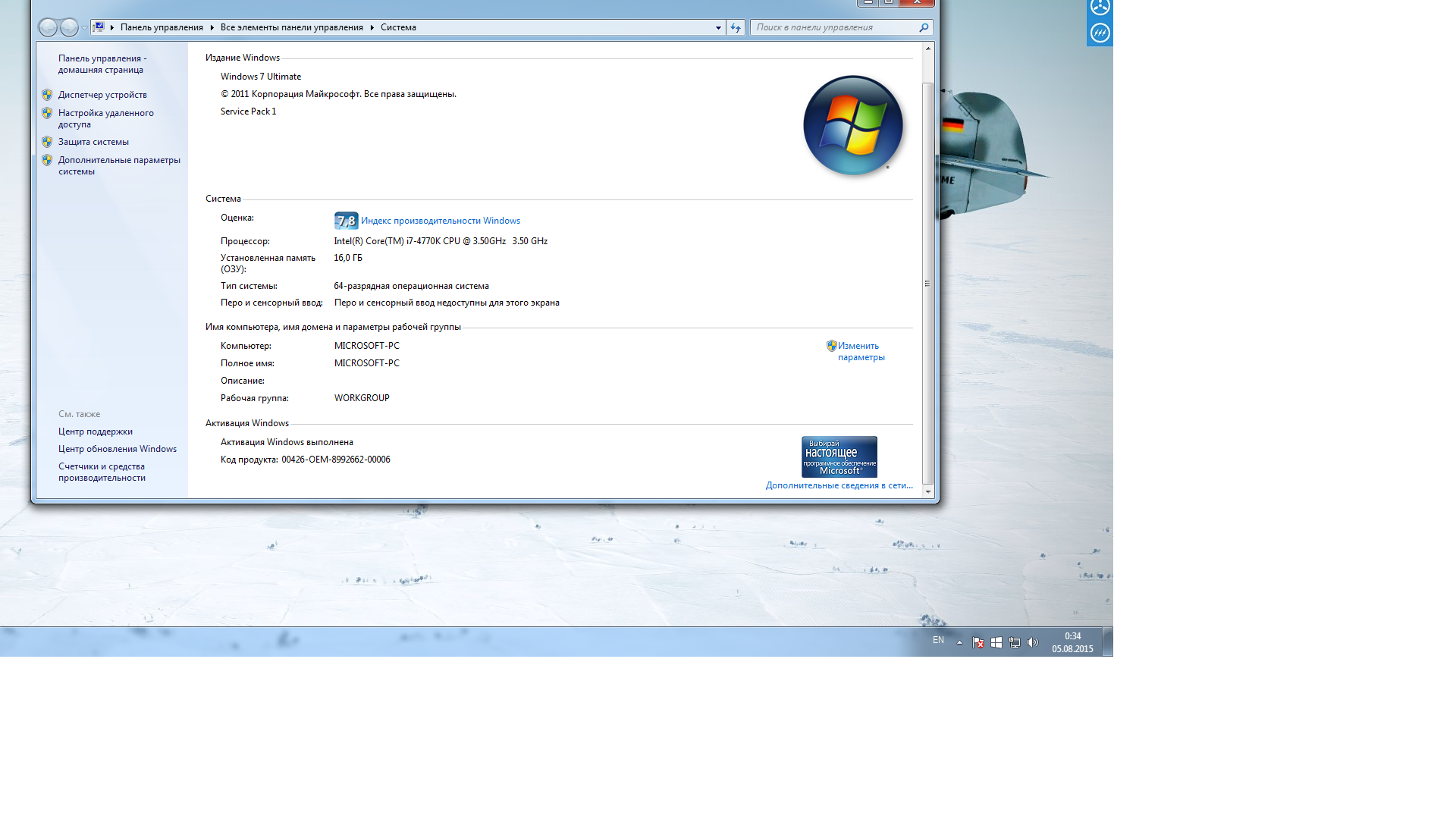Show hidden tray icons arrow
1456x819 pixels.
click(959, 642)
